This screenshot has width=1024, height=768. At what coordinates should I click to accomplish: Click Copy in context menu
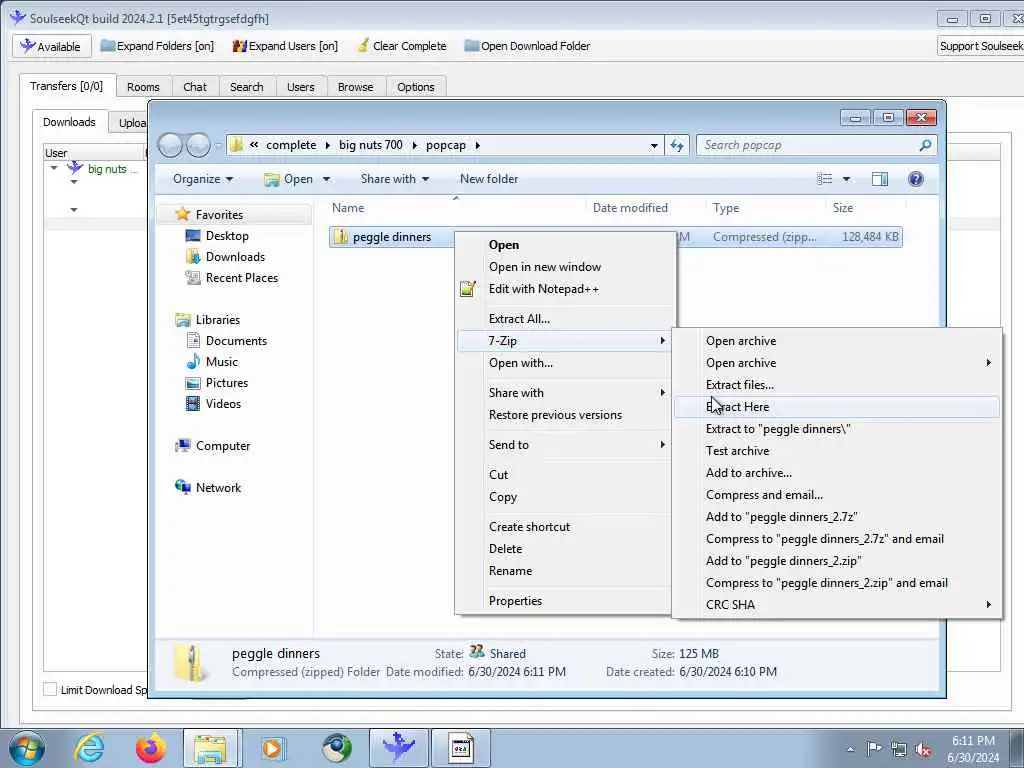point(564,497)
